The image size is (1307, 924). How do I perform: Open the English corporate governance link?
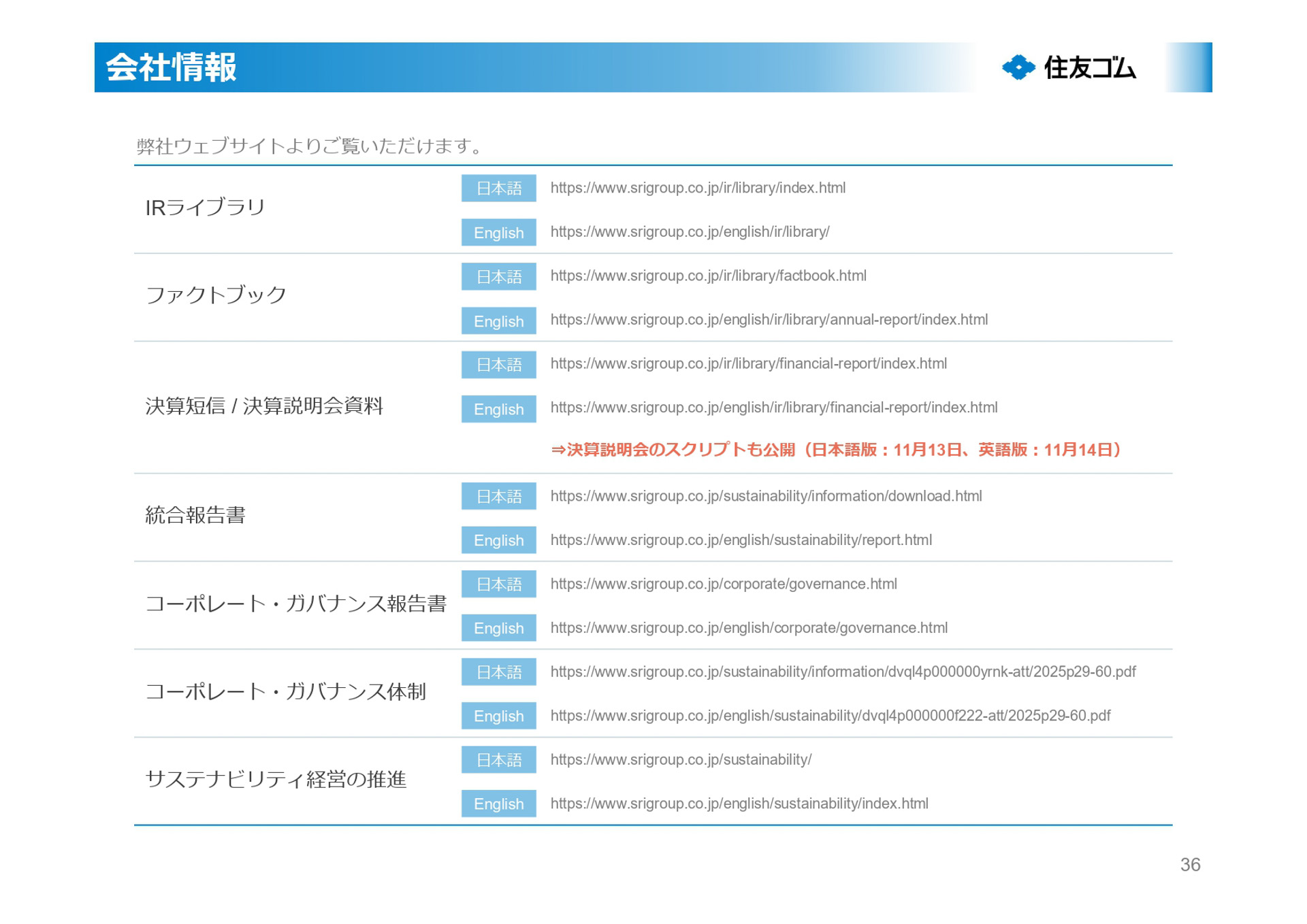coord(749,627)
